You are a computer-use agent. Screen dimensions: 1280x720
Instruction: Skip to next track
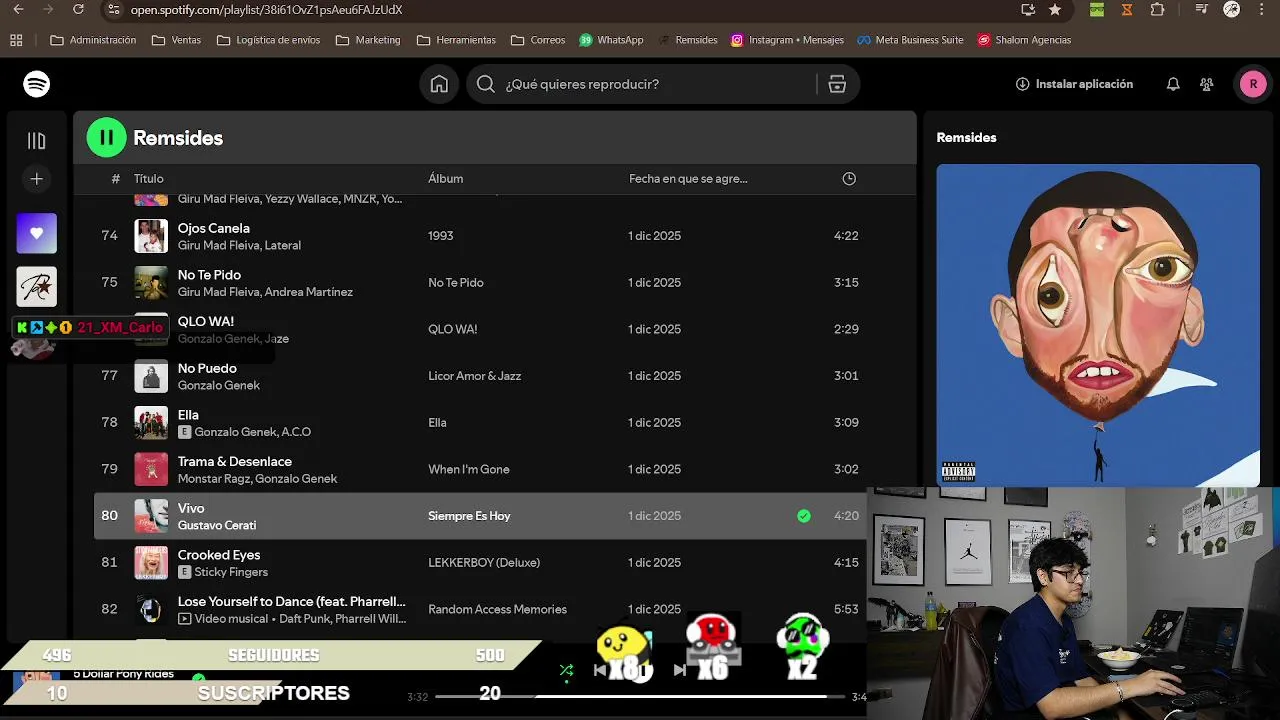coord(680,670)
